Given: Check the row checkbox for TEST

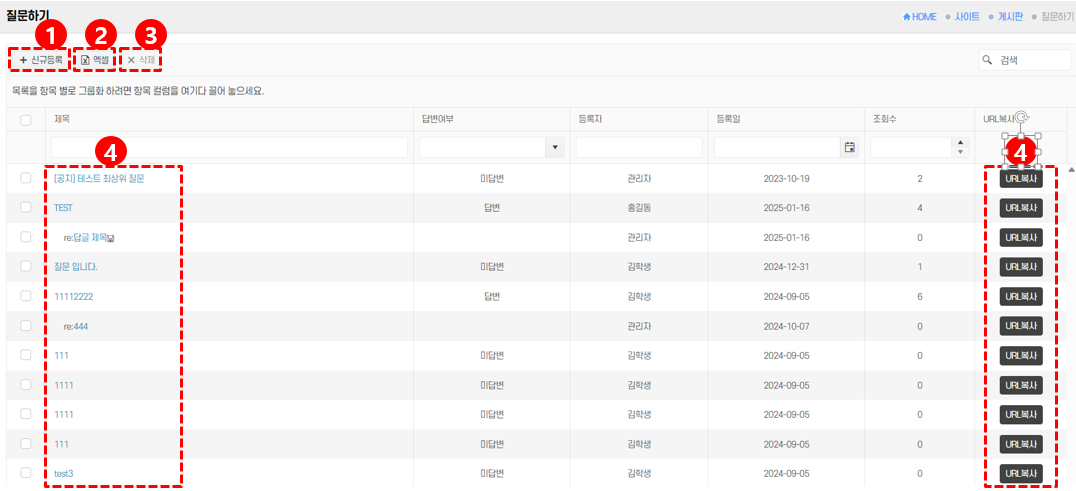Looking at the screenshot, I should [x=26, y=208].
